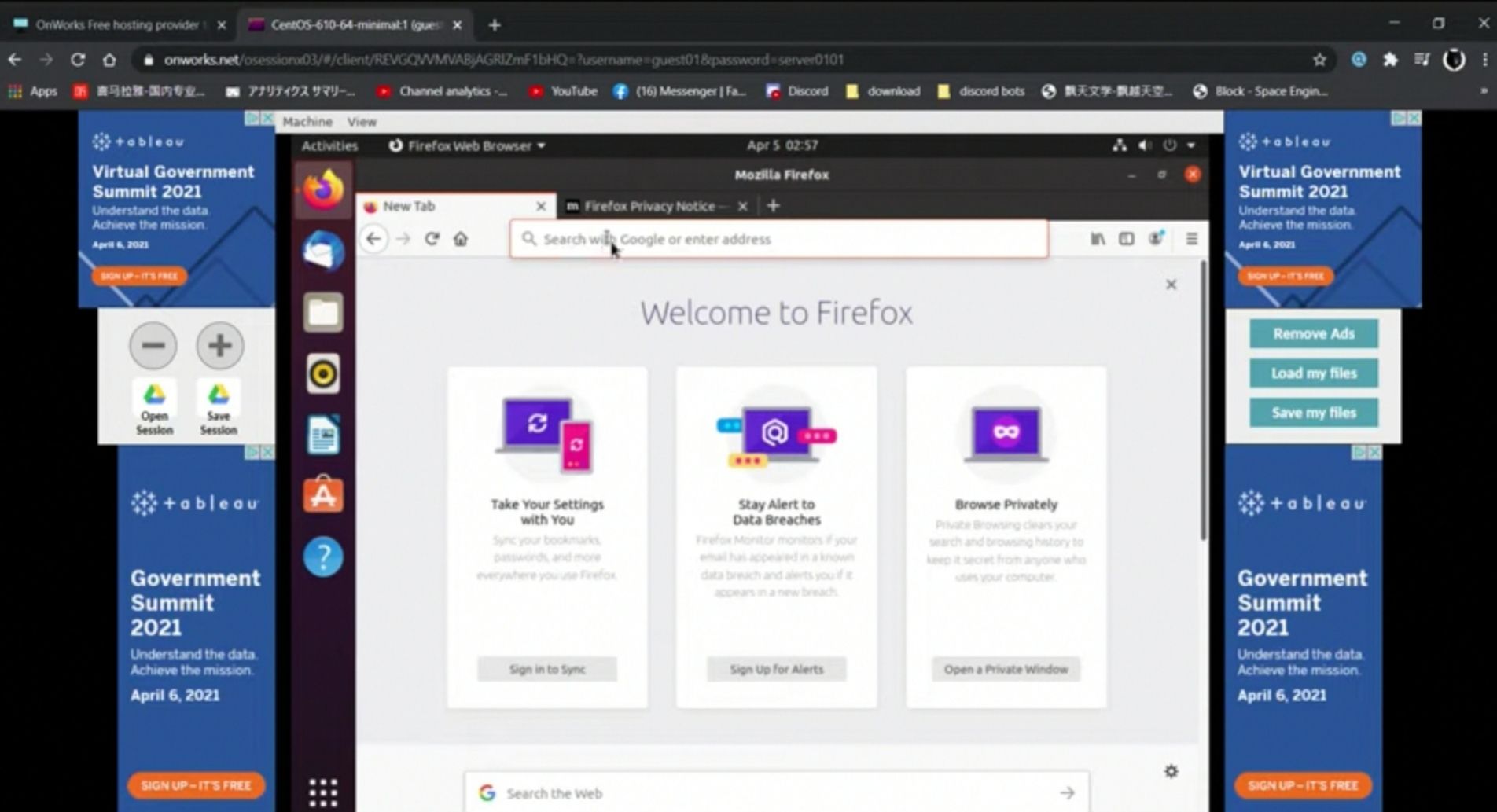
Task: Open the Activities overview
Action: click(x=329, y=145)
